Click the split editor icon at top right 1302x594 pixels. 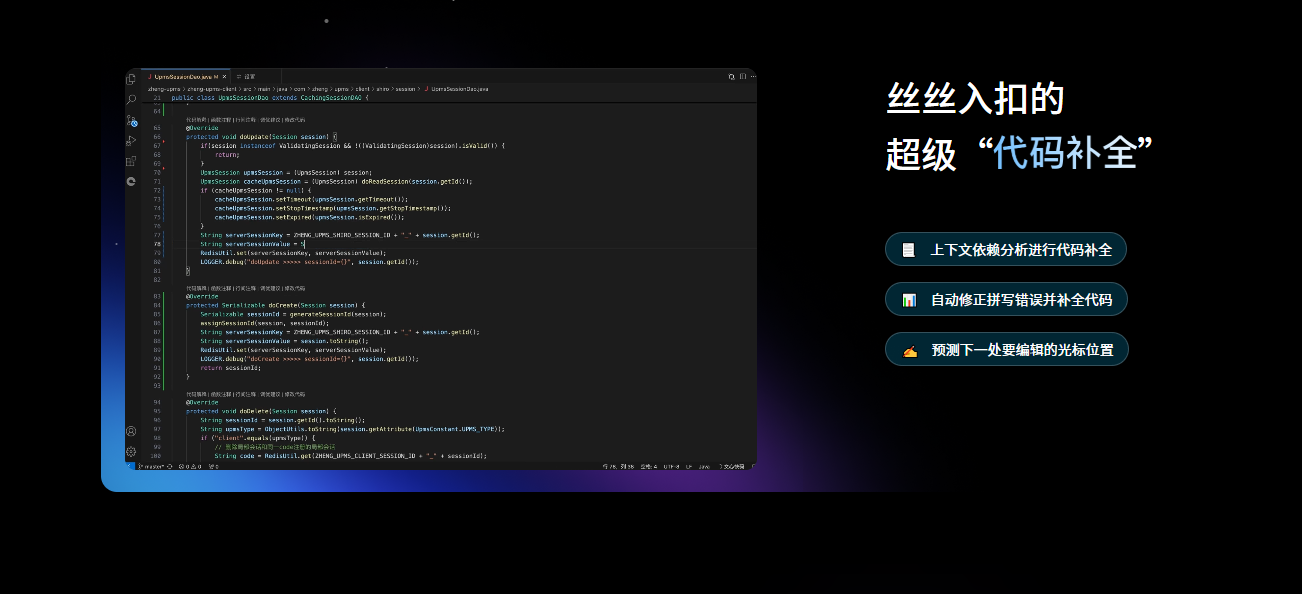tap(743, 76)
